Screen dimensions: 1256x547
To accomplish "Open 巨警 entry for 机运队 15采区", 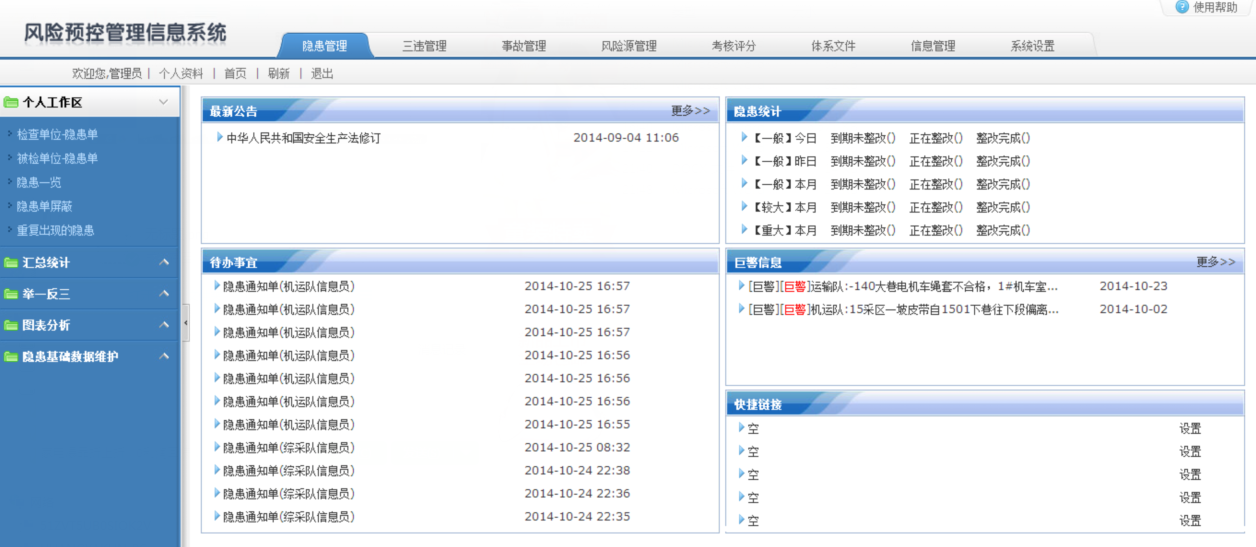I will [x=903, y=309].
